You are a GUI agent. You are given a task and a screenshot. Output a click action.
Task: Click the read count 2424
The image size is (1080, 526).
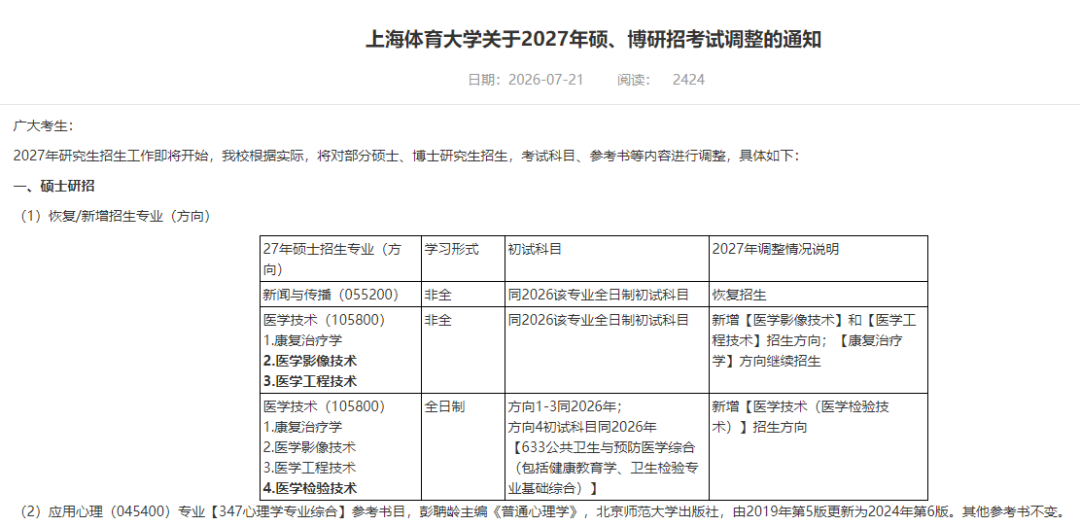click(x=689, y=80)
